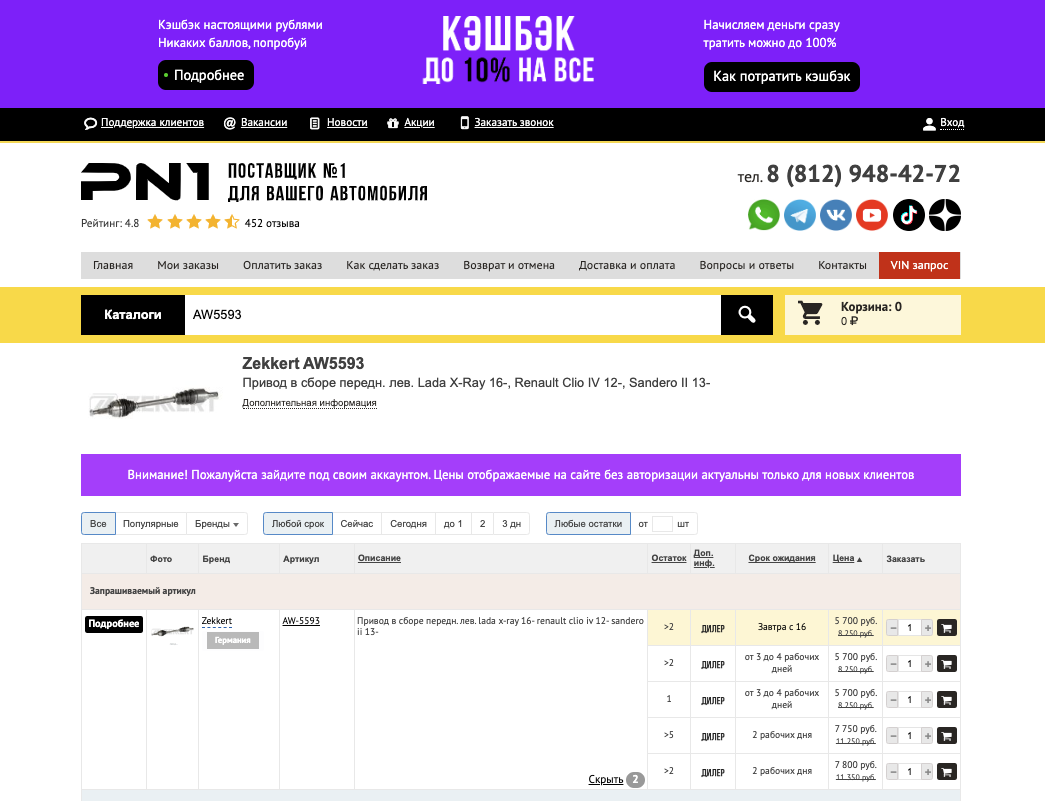The image size is (1045, 801).
Task: Open 'Как сделать заказ' page
Action: tap(393, 265)
